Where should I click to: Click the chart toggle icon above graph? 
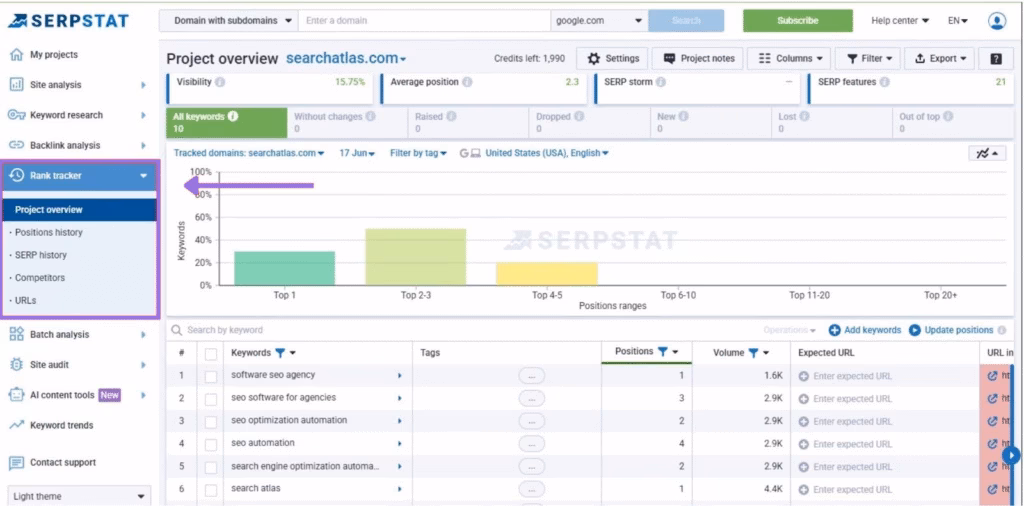(987, 154)
